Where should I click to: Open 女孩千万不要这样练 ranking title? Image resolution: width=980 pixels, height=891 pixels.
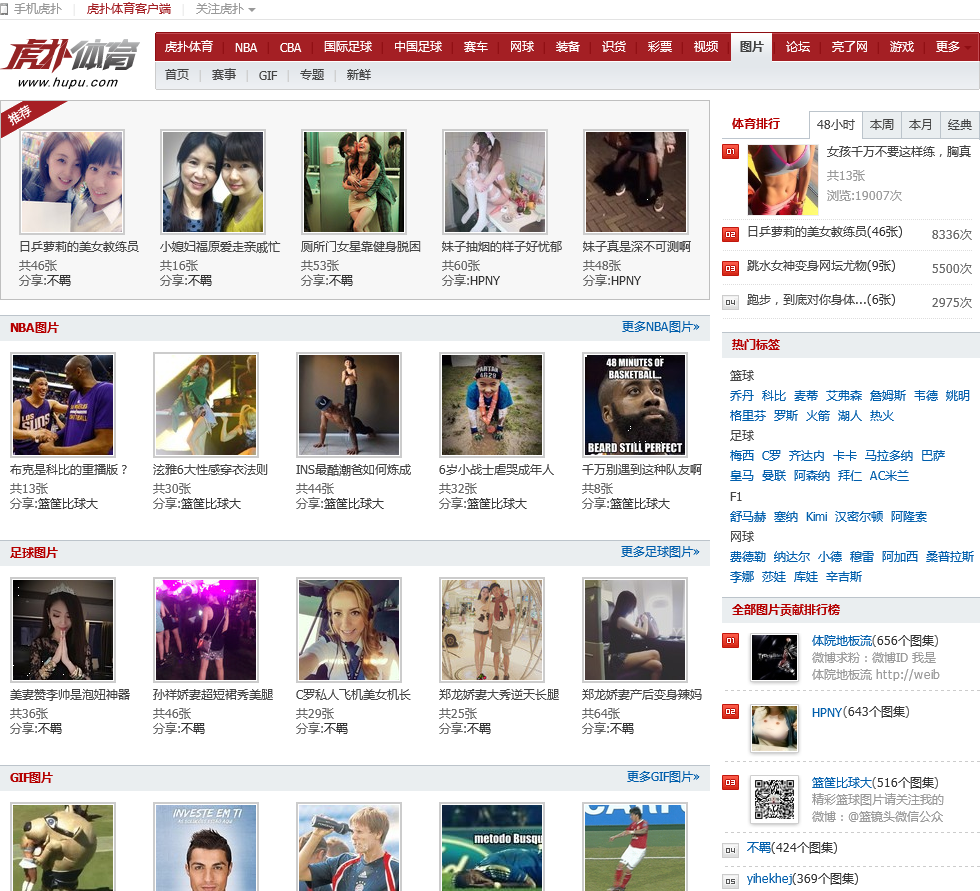899,152
